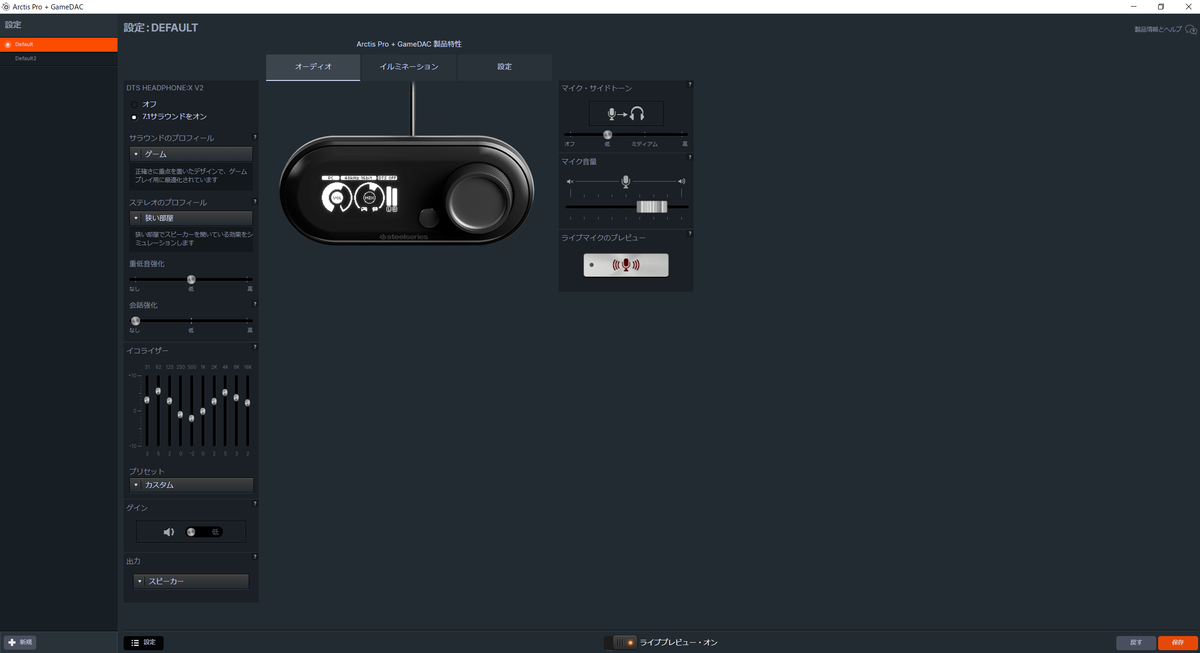Open the カスタム equalizer preset dropdown
The image size is (1200, 653).
(x=191, y=485)
